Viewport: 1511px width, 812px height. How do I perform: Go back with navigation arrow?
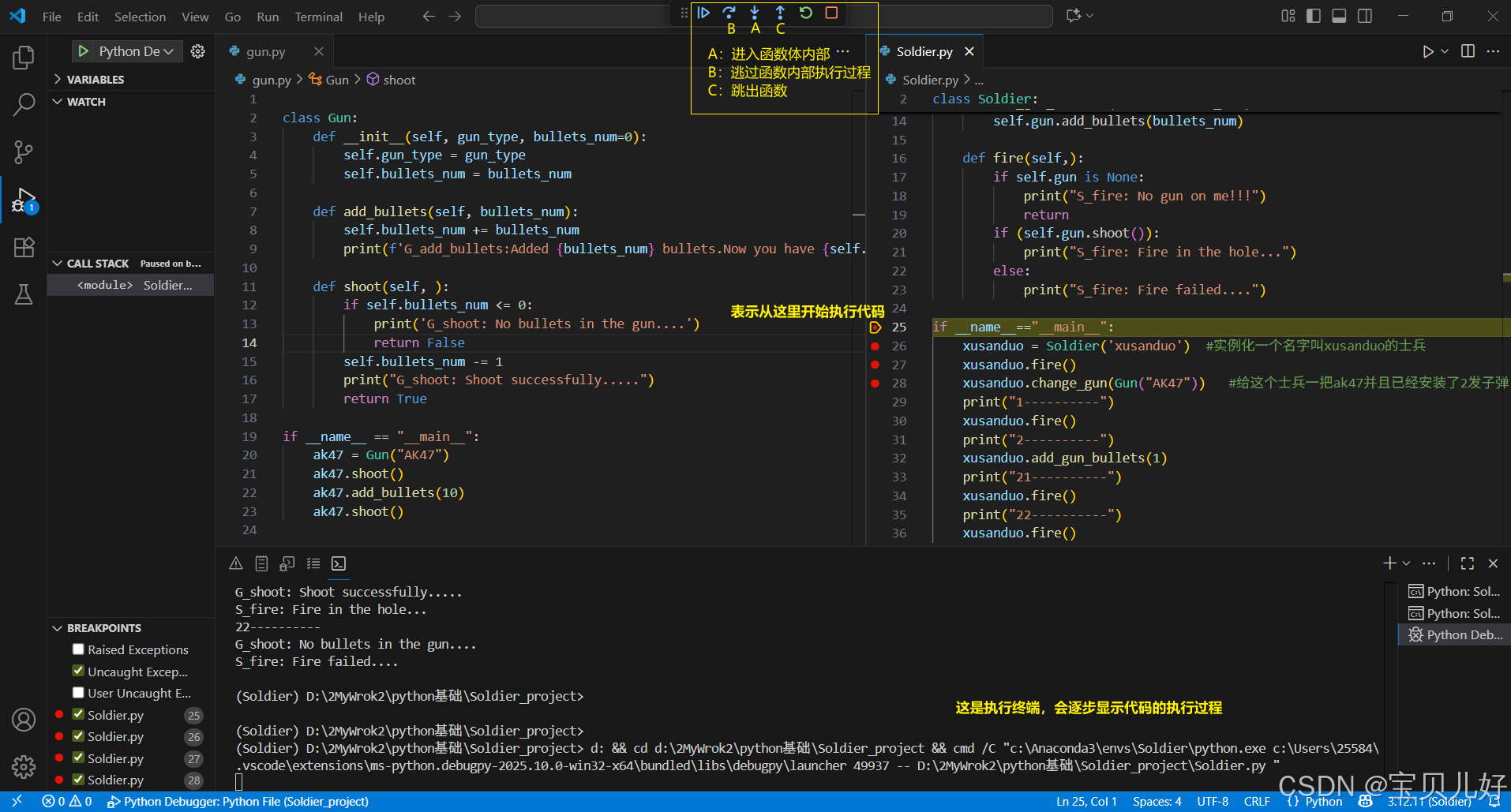(x=429, y=17)
